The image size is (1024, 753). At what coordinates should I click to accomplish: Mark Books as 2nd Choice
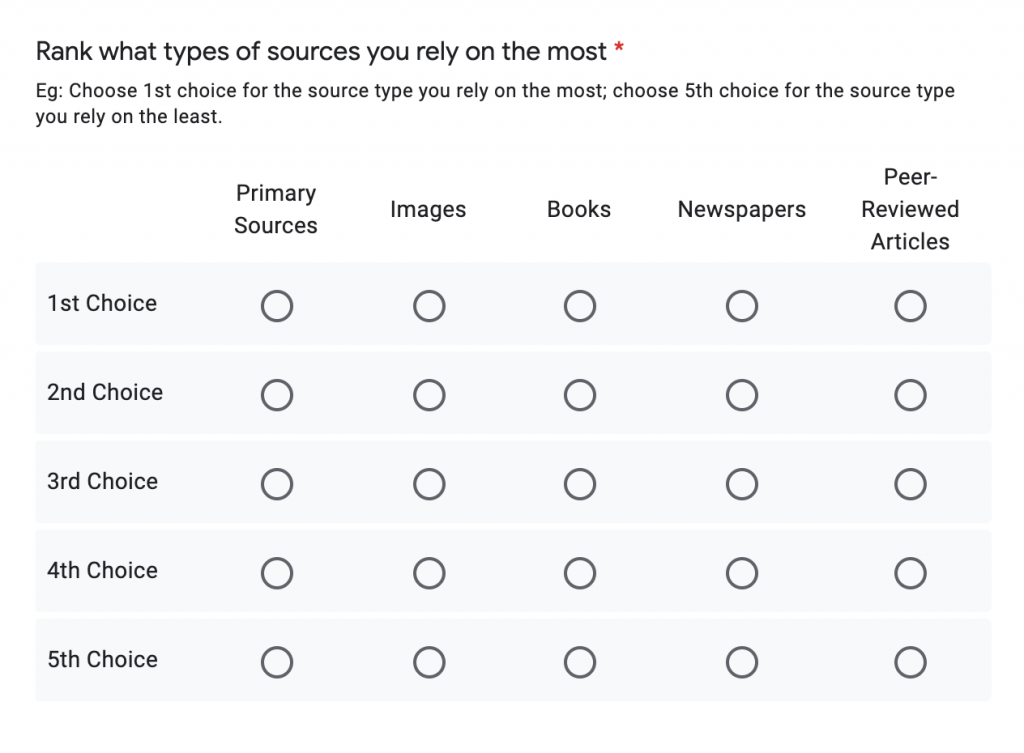coord(580,396)
